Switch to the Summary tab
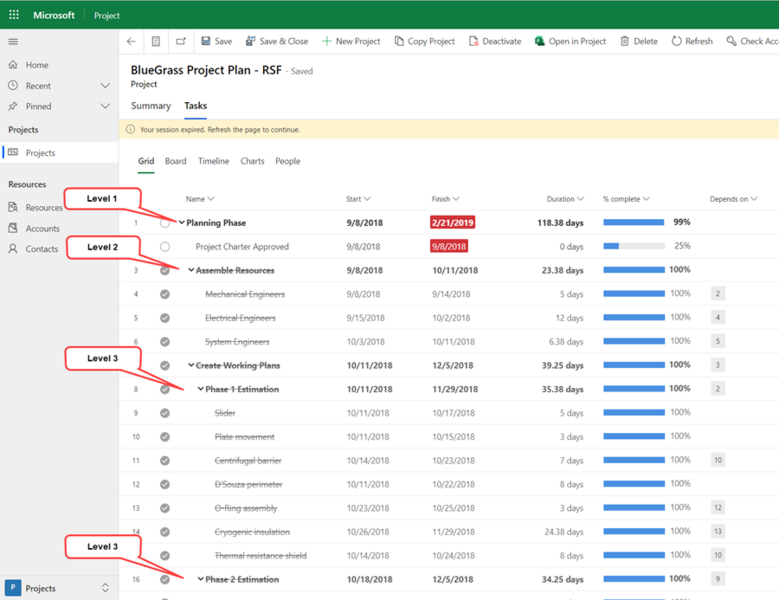The width and height of the screenshot is (779, 600). (x=151, y=106)
